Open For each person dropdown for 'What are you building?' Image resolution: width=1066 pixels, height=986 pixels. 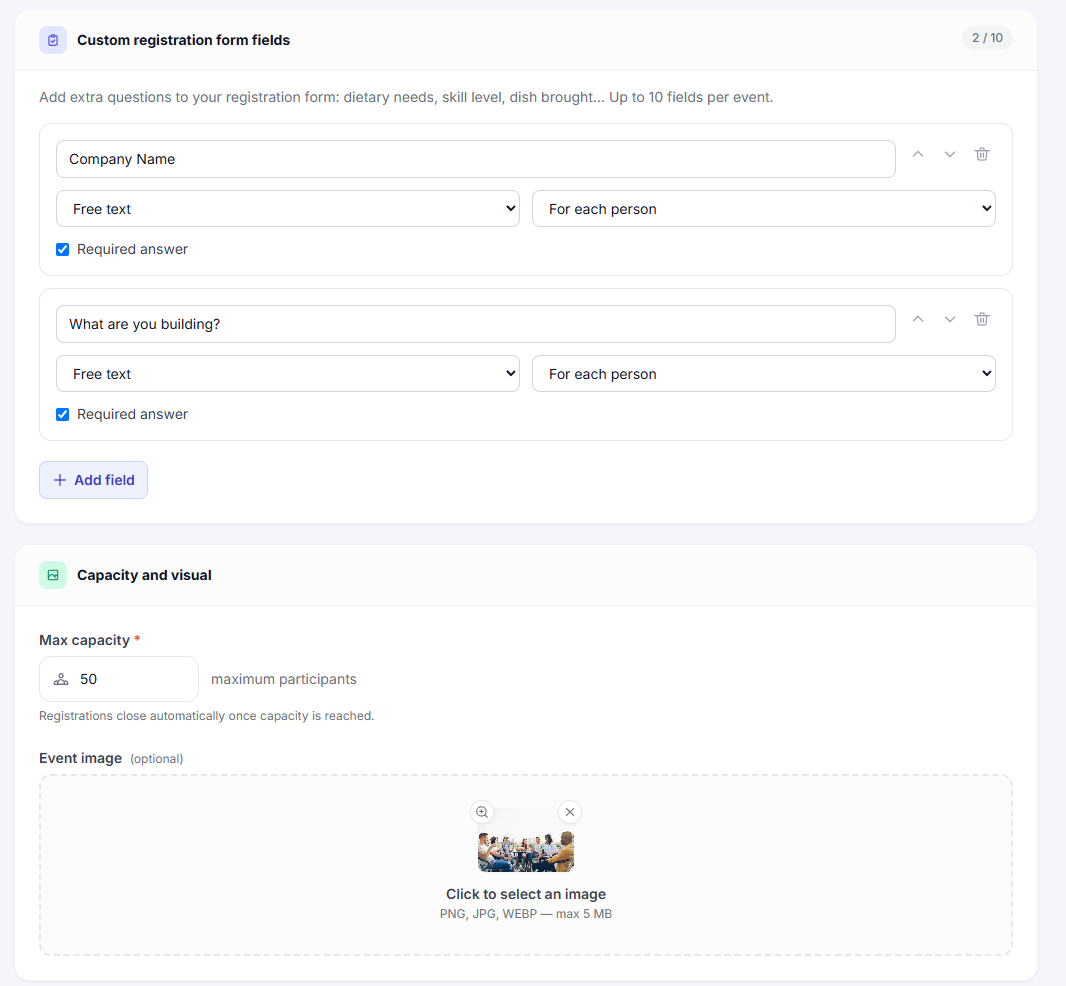763,373
